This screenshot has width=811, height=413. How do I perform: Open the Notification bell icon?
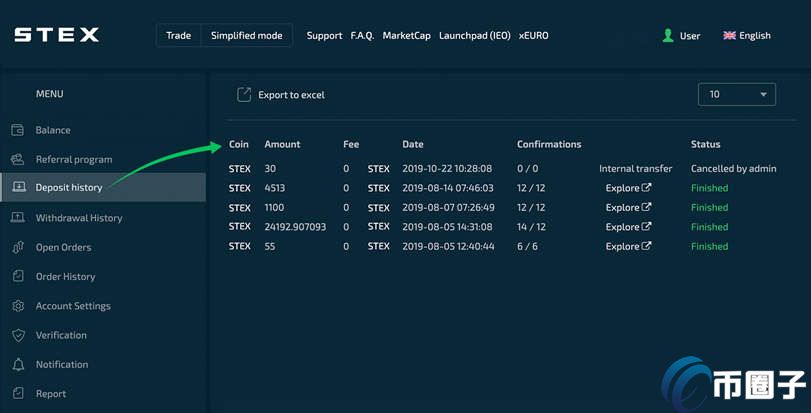click(18, 364)
